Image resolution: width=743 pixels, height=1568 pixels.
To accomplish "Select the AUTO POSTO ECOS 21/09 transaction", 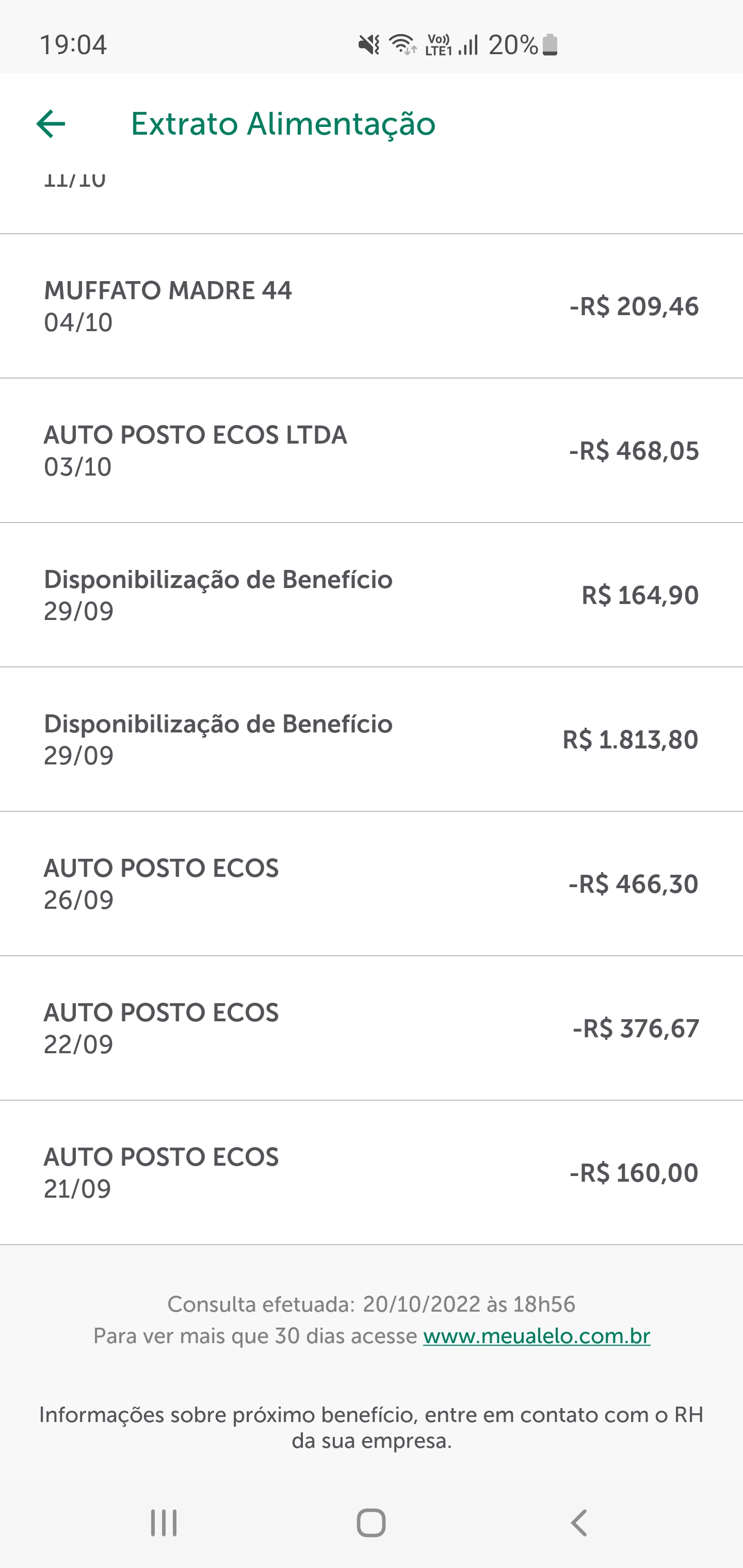I will tap(371, 1172).
